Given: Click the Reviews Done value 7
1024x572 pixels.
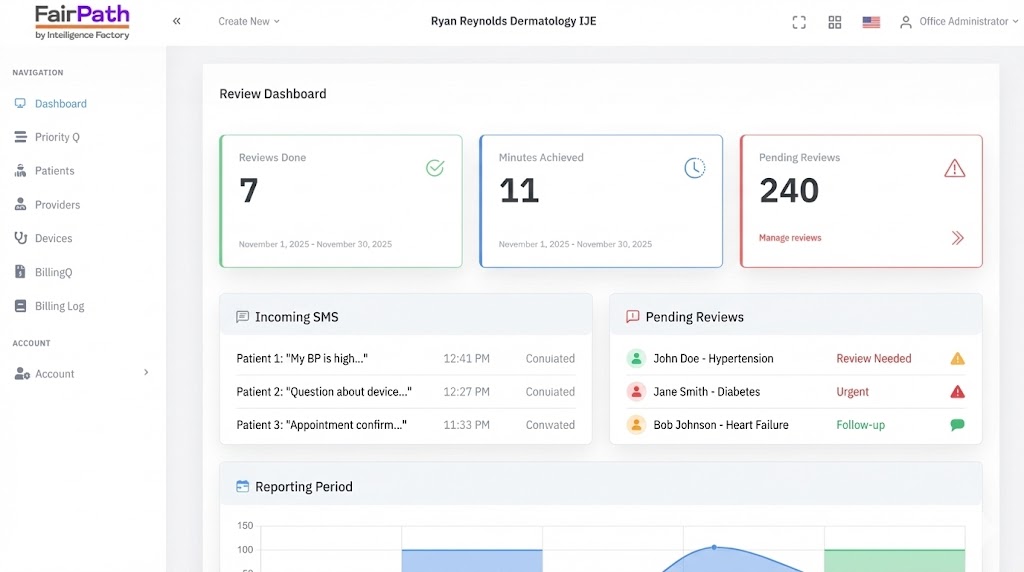Looking at the screenshot, I should coord(249,191).
